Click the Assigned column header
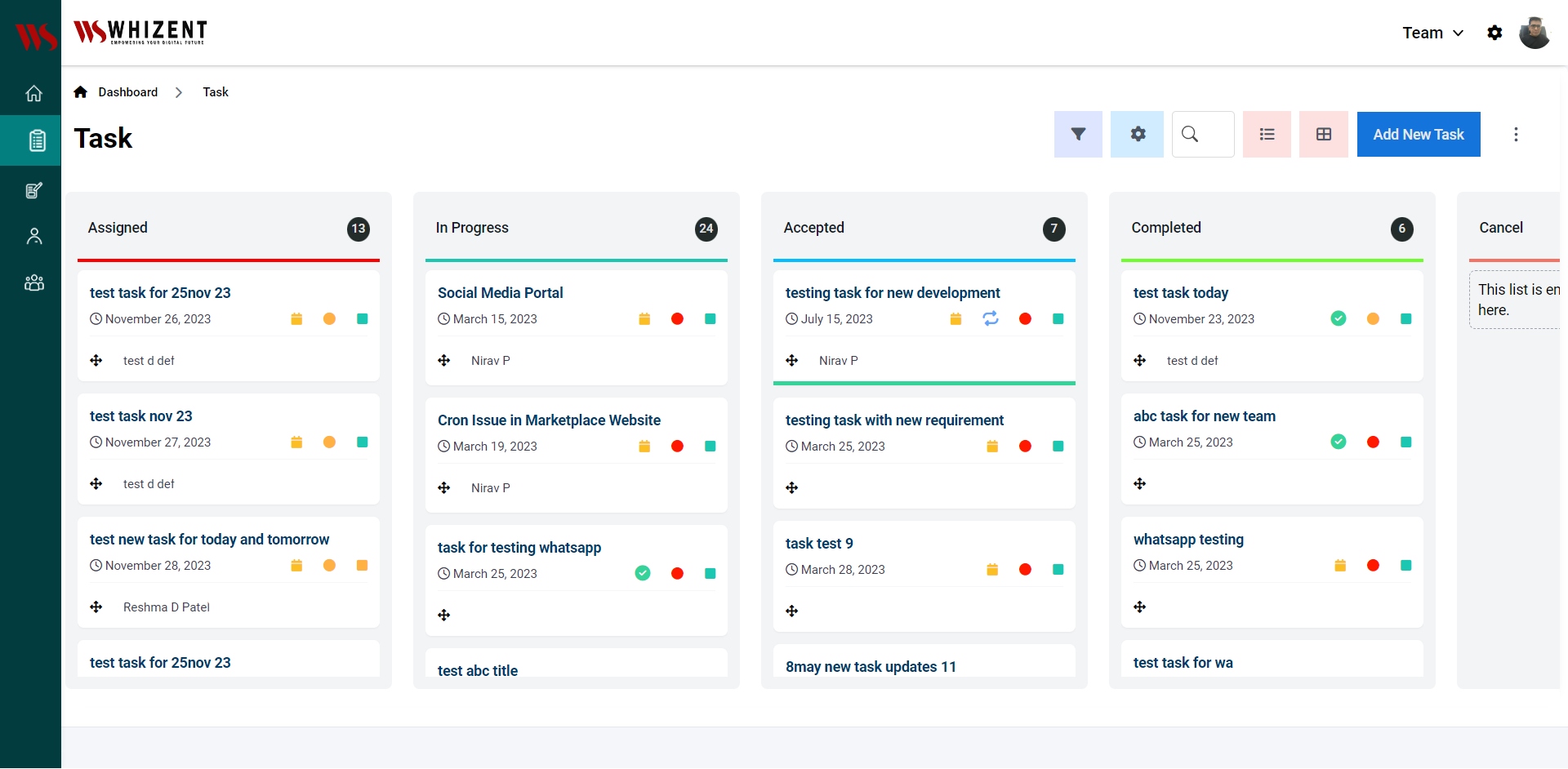1568x769 pixels. (118, 228)
